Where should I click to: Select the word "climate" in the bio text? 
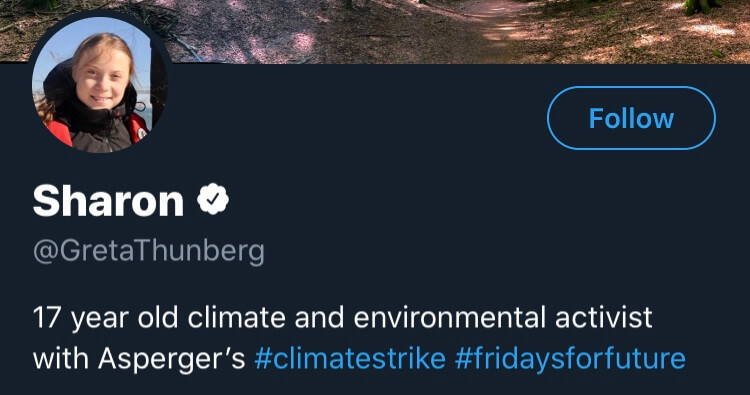pos(237,318)
